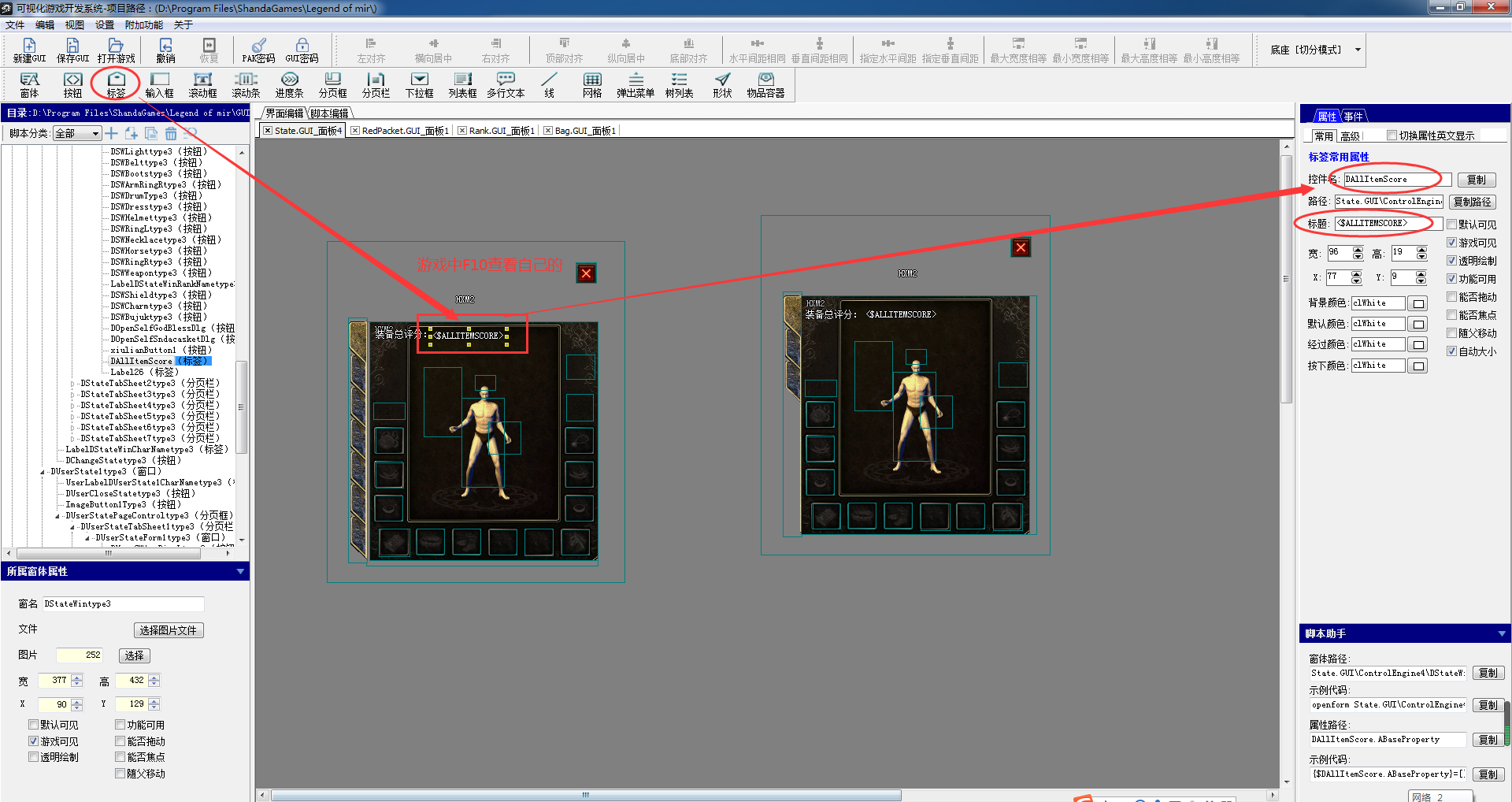Open the PAK密码 key icon

(x=258, y=50)
